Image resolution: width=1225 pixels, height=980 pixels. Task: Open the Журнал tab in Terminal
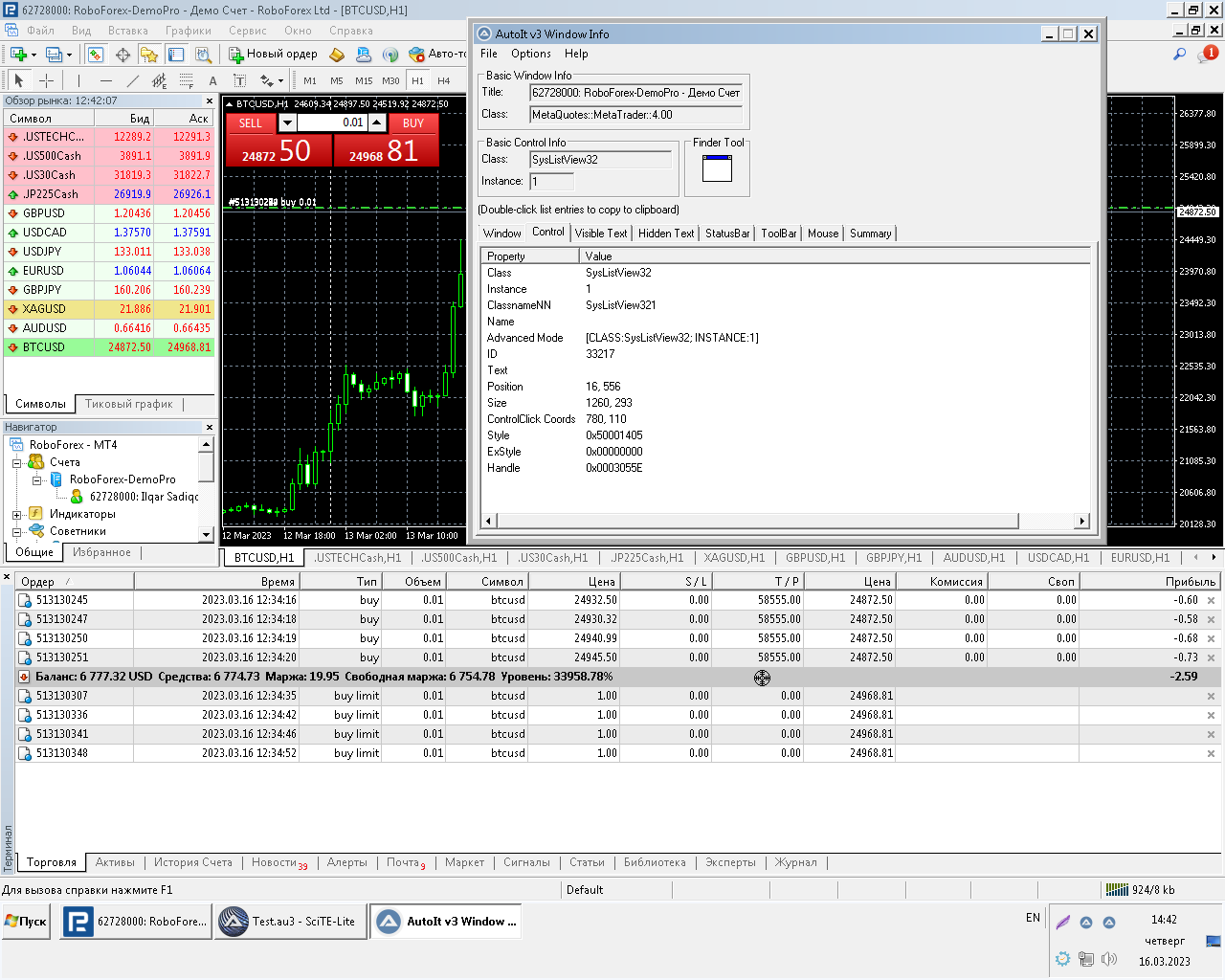pos(796,862)
